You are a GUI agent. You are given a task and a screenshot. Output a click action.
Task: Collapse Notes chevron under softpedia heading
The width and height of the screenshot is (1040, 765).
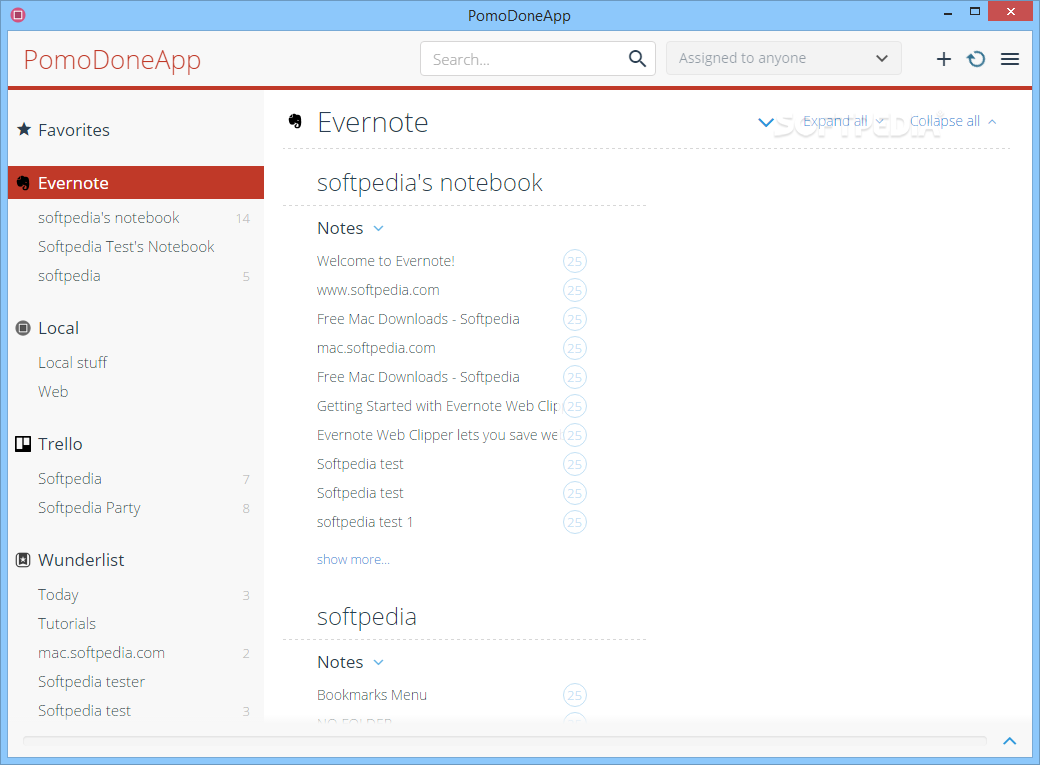pos(379,662)
